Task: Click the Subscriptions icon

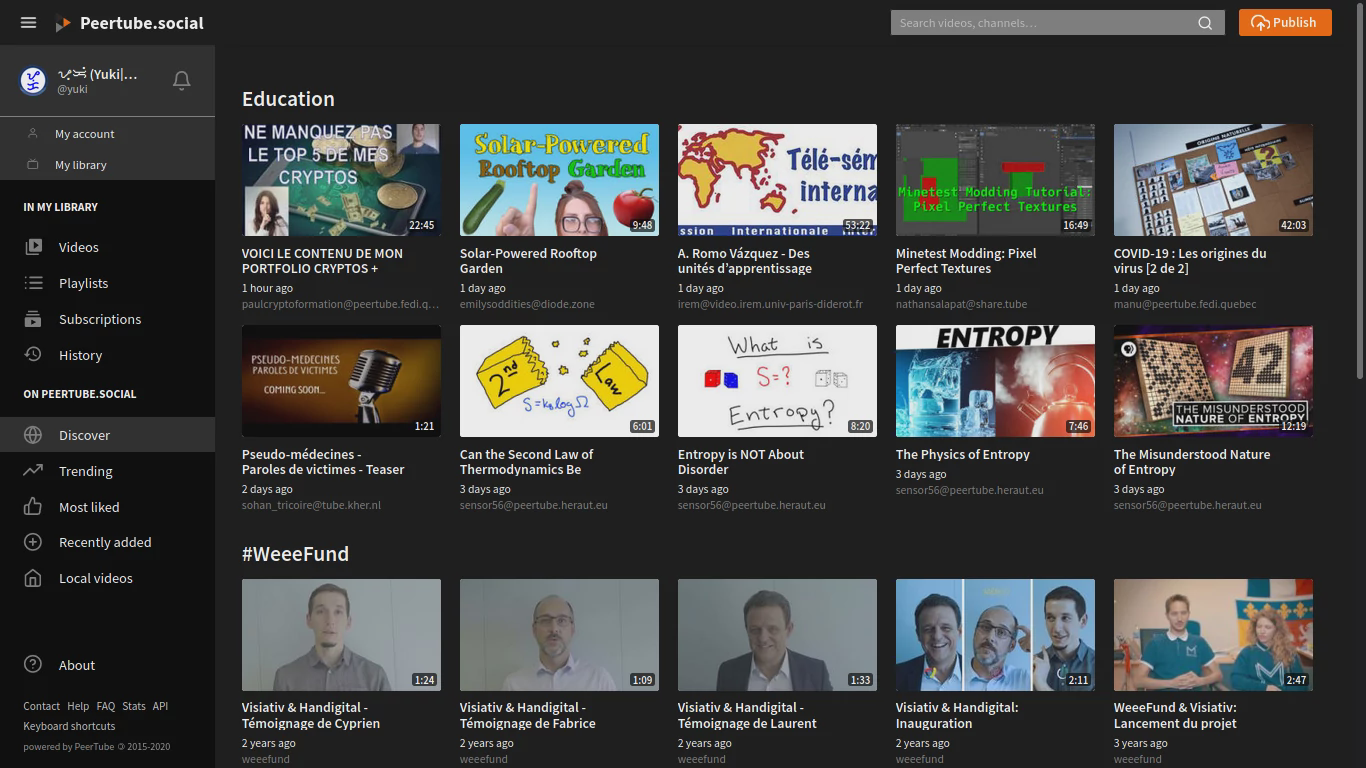Action: tap(33, 319)
